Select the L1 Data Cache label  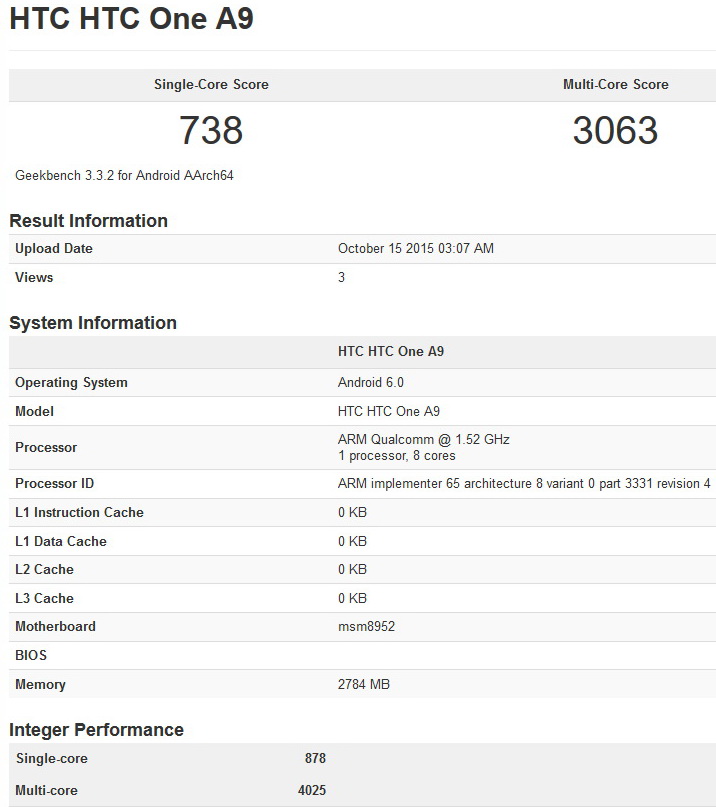61,541
